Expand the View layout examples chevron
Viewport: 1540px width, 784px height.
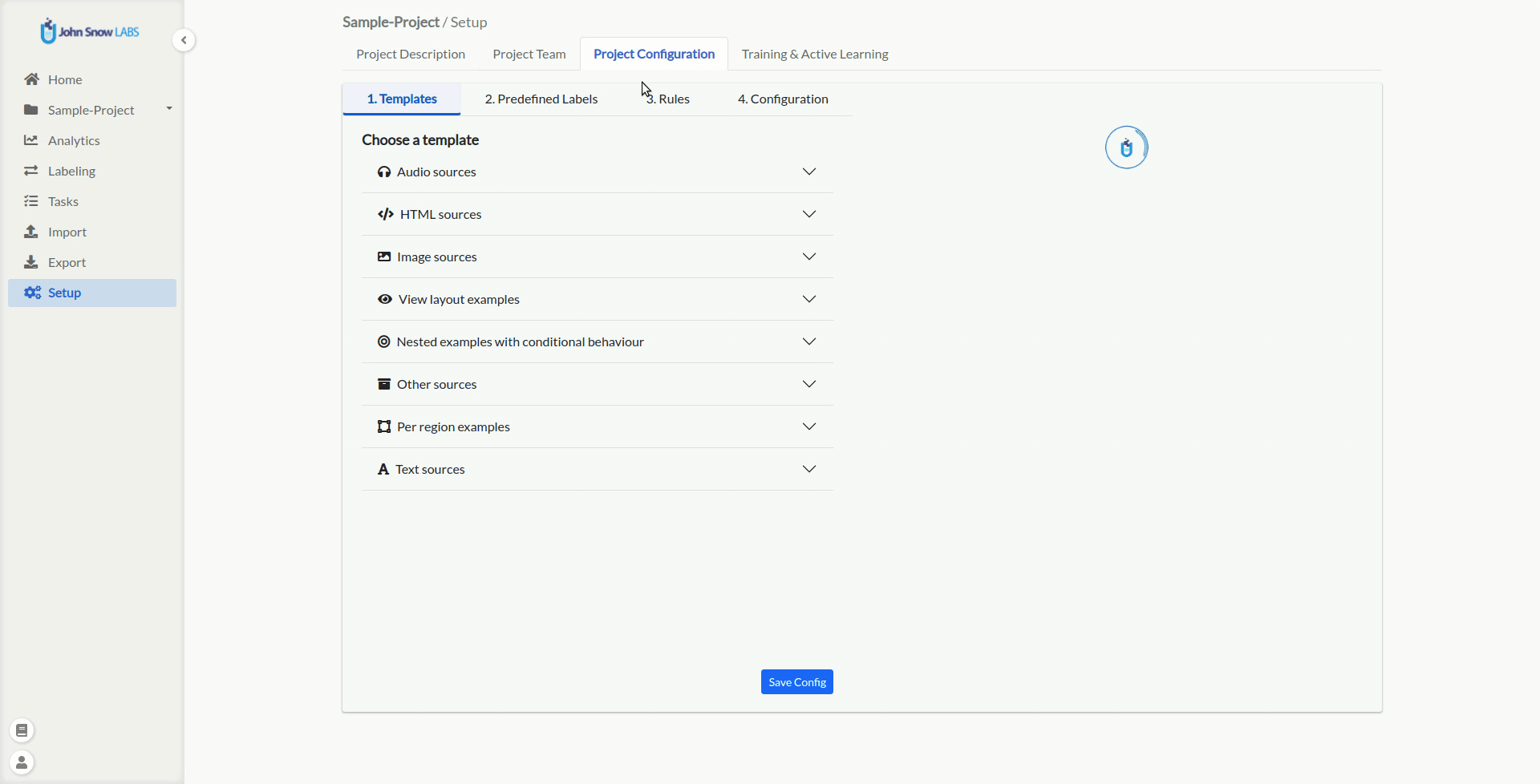click(x=809, y=299)
